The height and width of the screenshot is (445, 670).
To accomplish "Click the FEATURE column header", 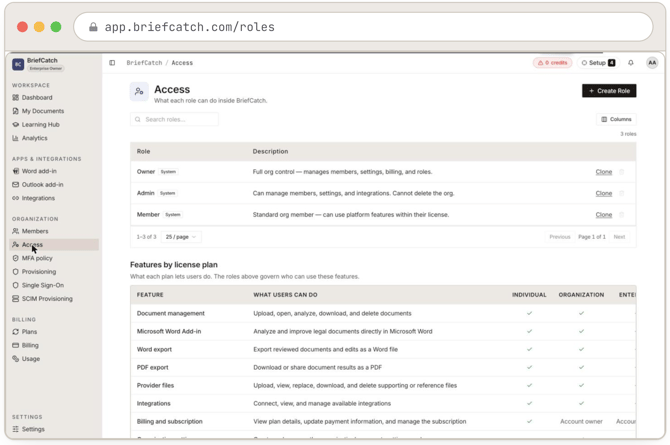I will 150,295.
